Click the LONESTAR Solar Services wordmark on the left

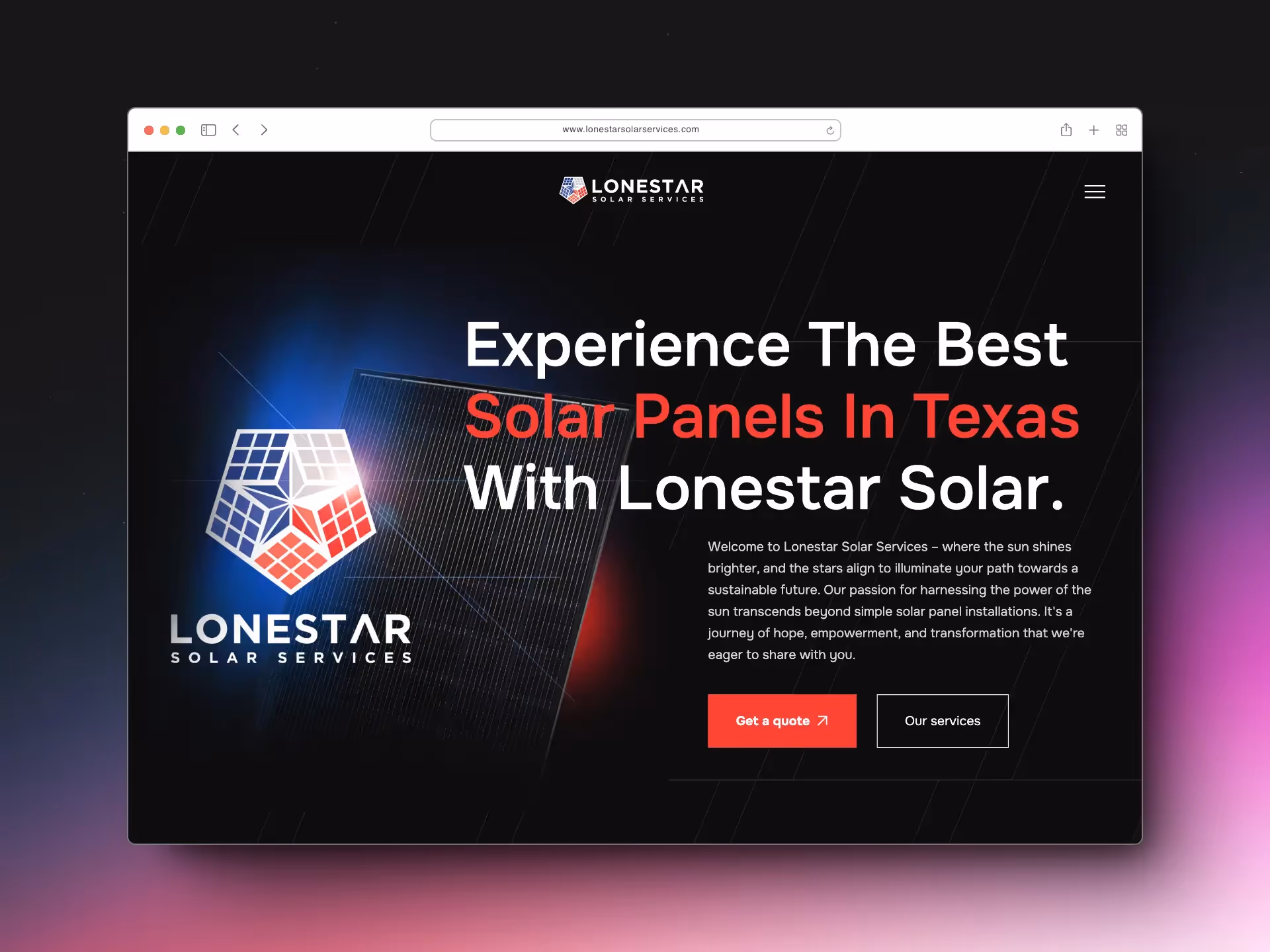click(x=291, y=639)
